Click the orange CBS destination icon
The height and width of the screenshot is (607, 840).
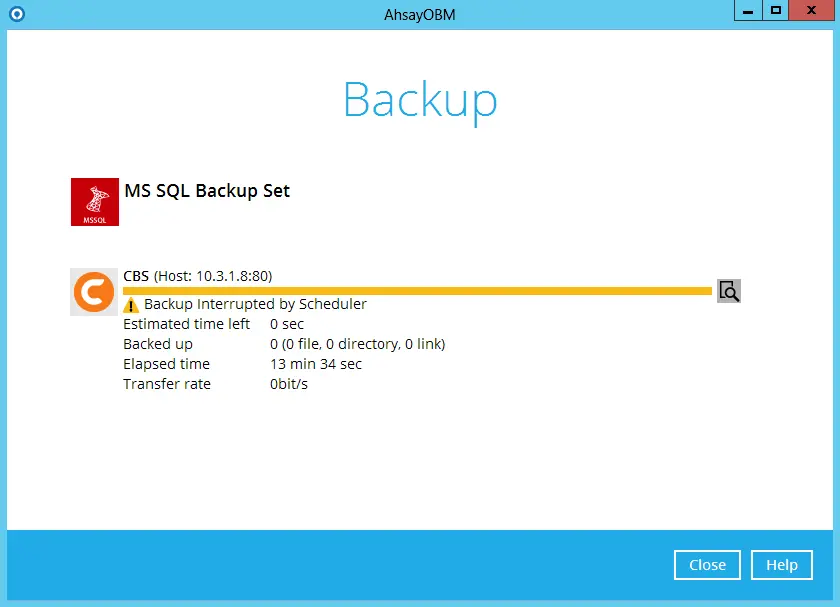pyautogui.click(x=93, y=292)
